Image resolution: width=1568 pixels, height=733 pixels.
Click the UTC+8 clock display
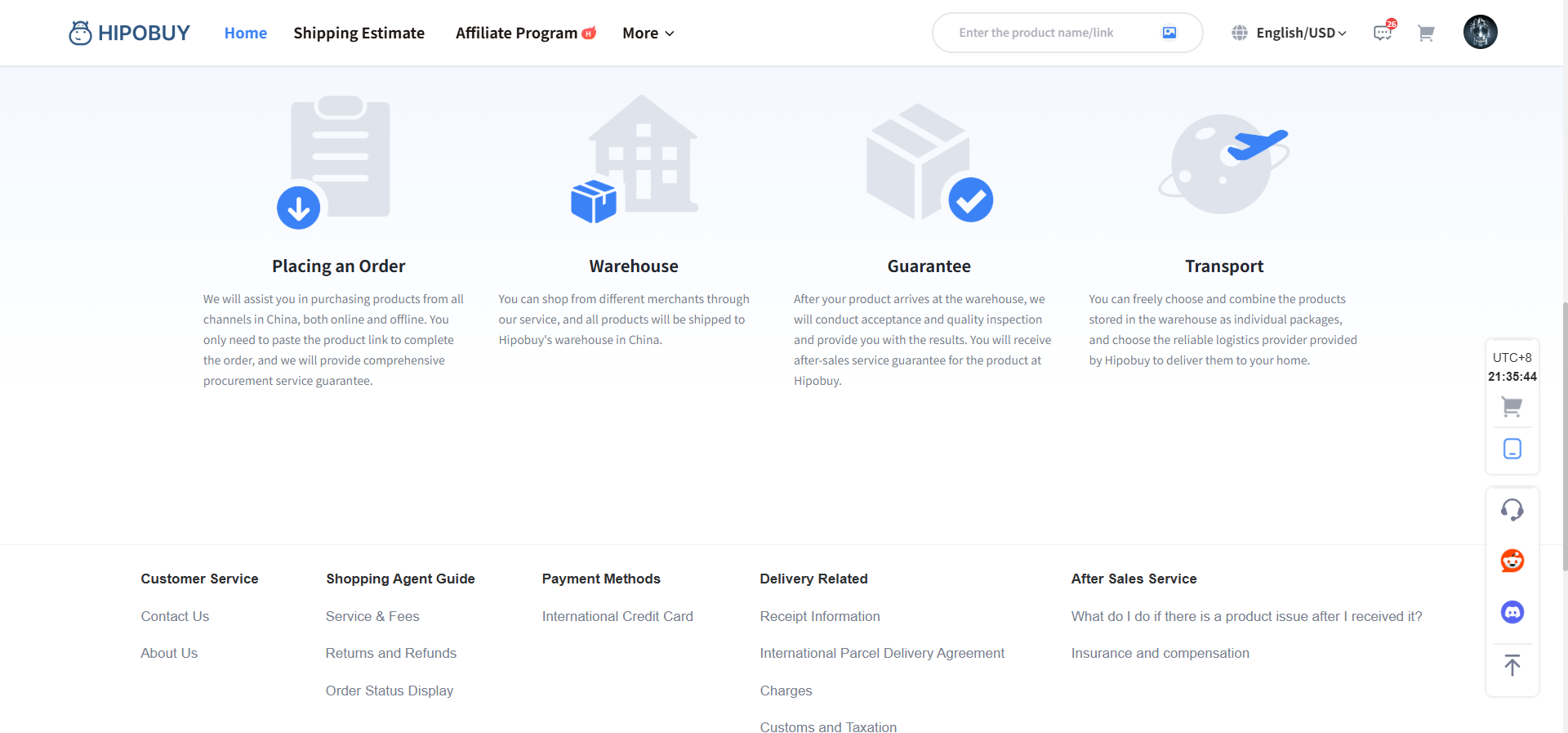coord(1512,367)
